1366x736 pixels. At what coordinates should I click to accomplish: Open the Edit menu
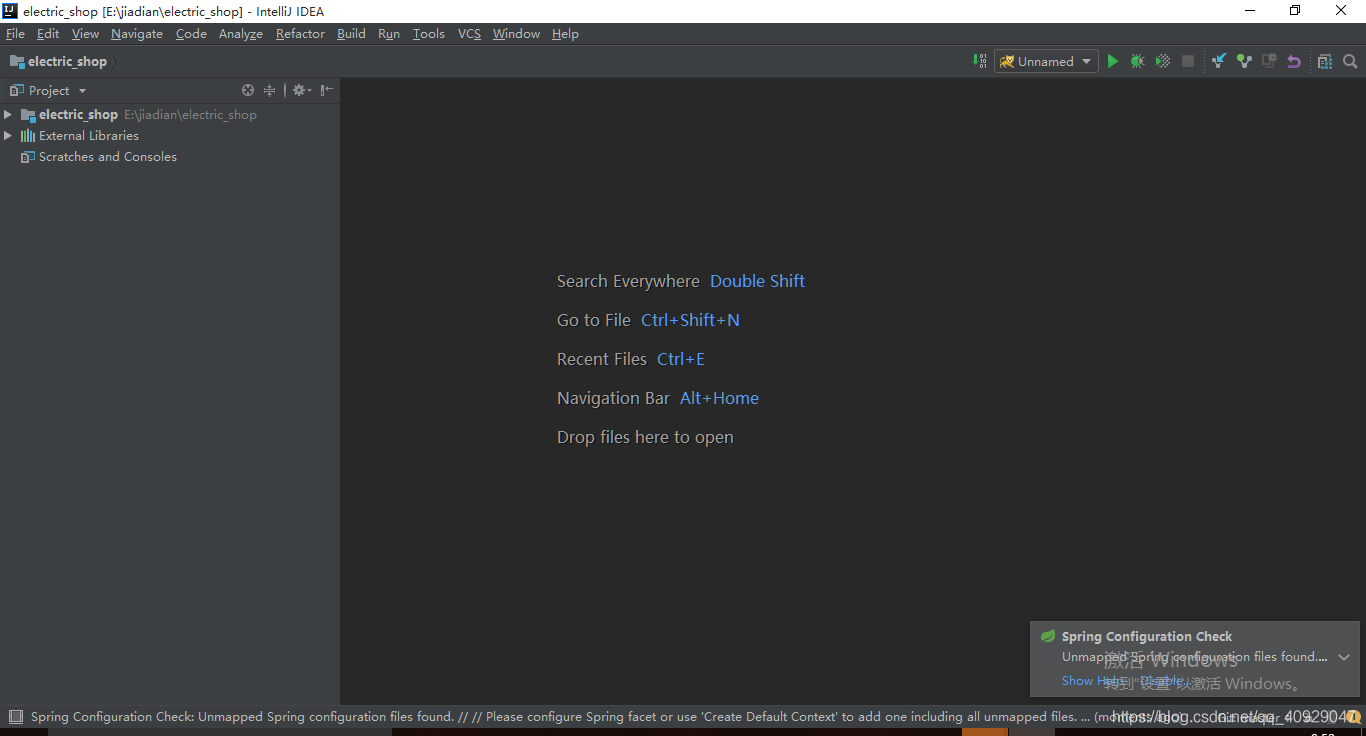[x=48, y=33]
